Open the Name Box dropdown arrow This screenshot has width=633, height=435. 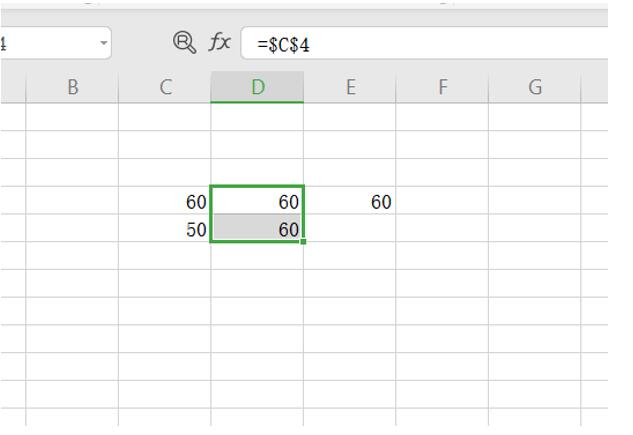[103, 44]
